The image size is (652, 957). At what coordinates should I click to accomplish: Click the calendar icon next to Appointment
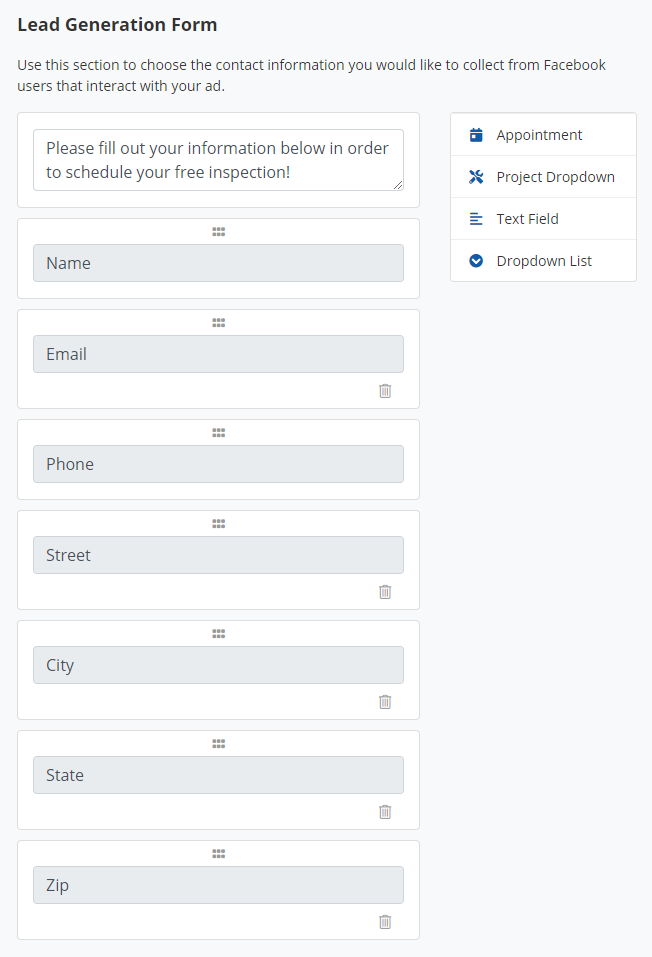476,135
